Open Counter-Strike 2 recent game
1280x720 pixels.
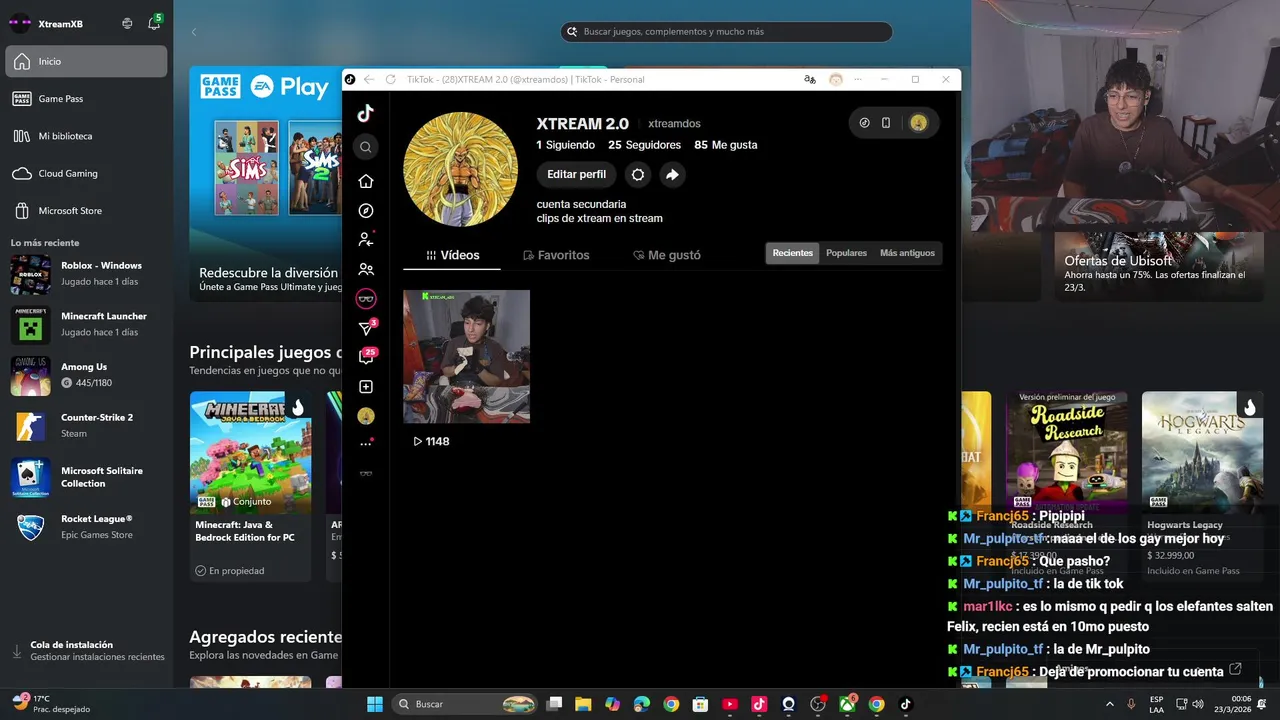click(86, 425)
